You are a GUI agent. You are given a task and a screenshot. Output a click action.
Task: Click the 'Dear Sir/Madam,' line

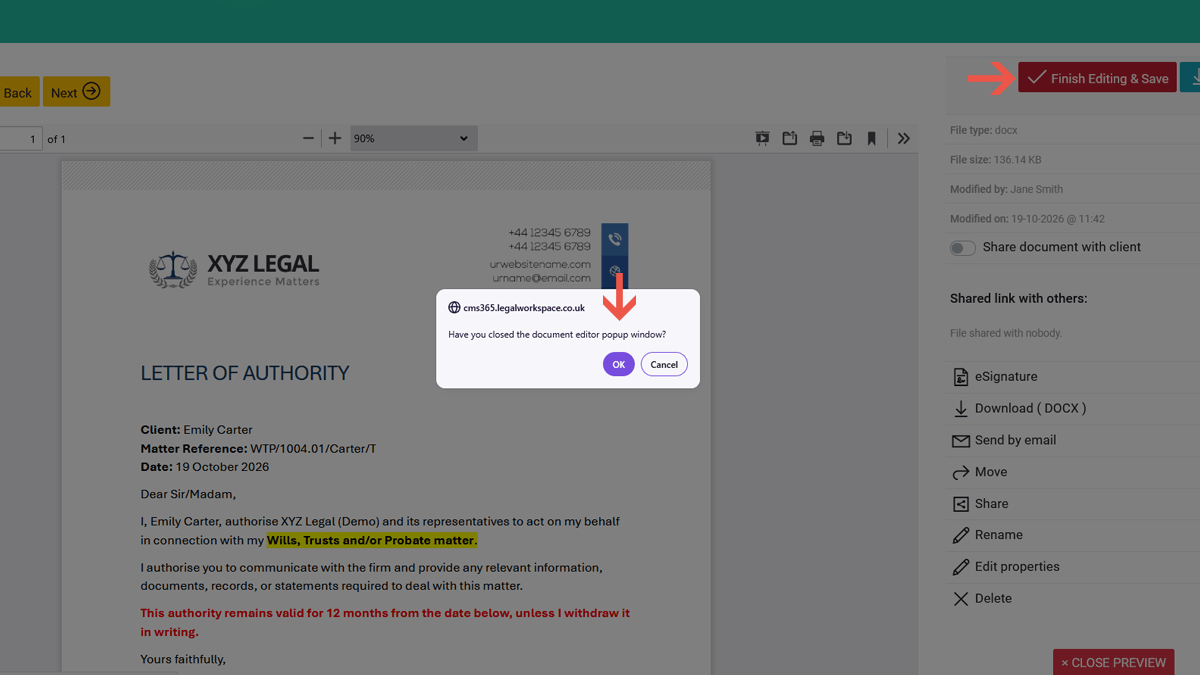tap(188, 494)
